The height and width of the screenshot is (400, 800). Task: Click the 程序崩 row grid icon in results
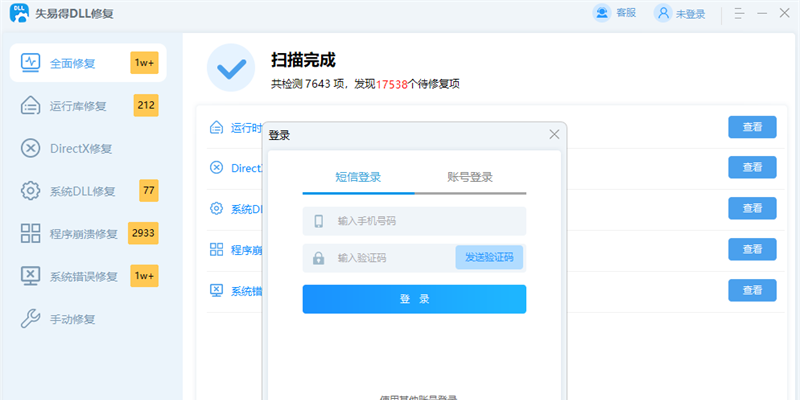tap(217, 249)
